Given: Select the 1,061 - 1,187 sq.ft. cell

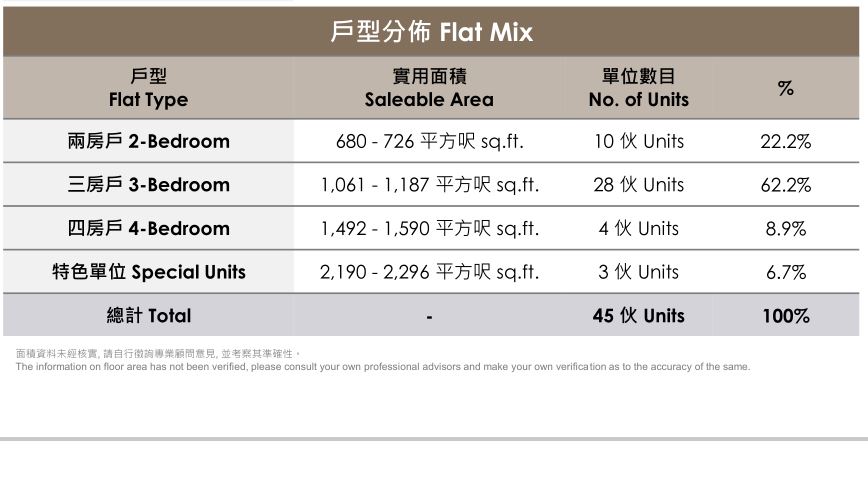Looking at the screenshot, I should 429,185.
